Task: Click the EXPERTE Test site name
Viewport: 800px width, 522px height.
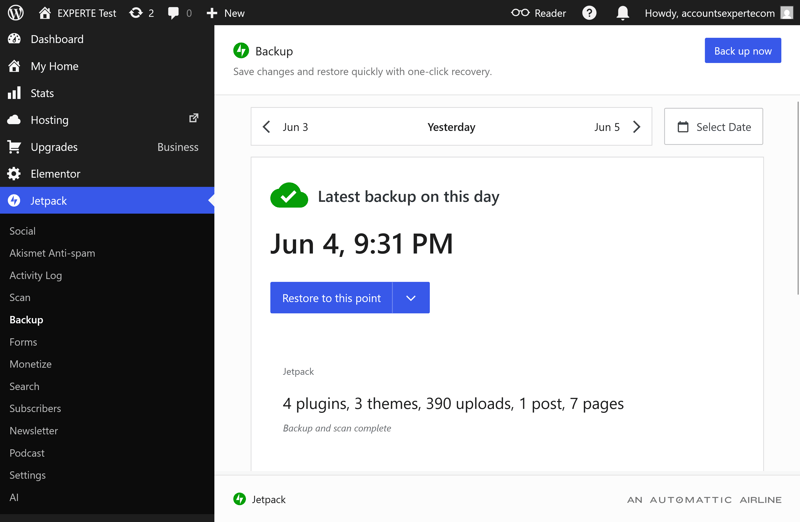Action: [x=87, y=13]
